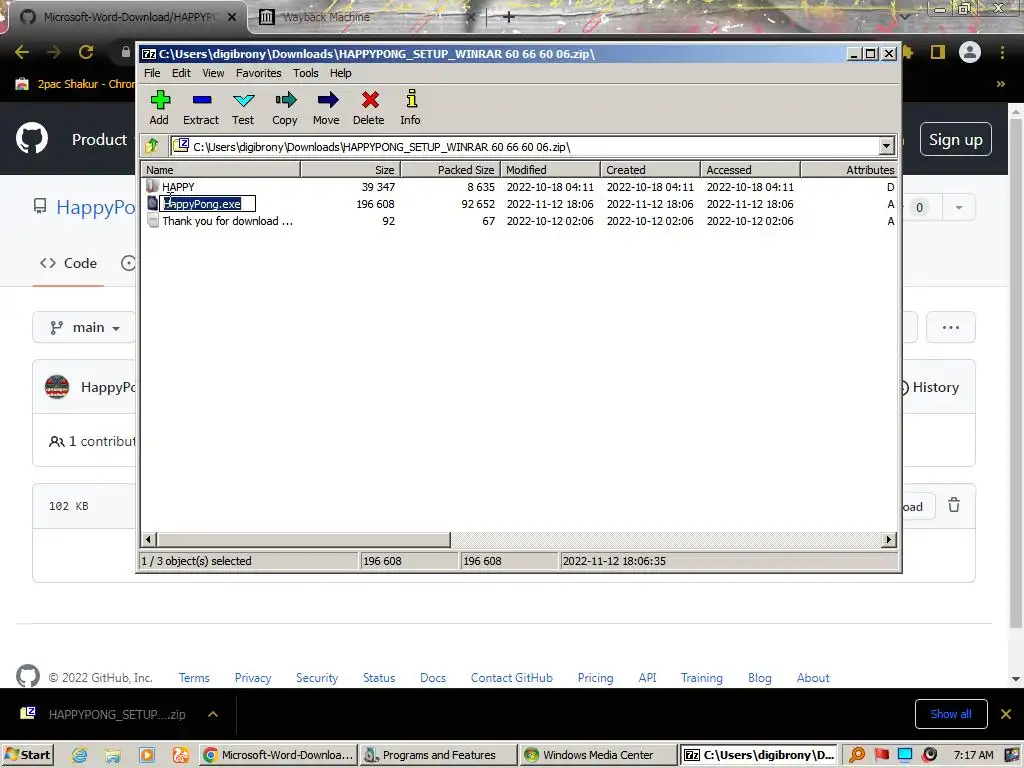Click the horizontal scrollbar thumb
1024x768 pixels.
(303, 539)
